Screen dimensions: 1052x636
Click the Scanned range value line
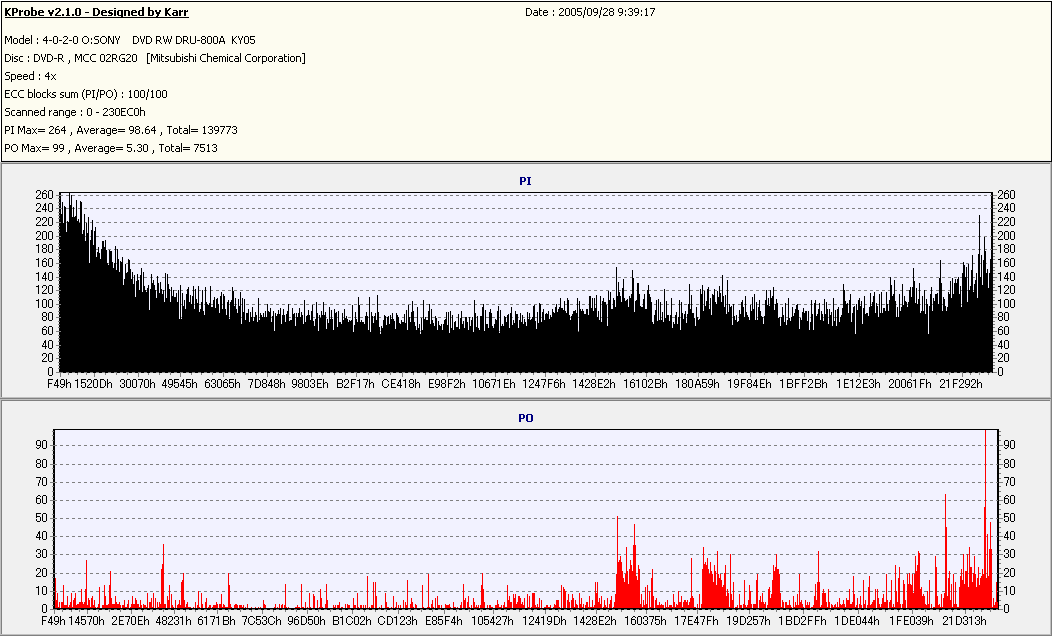click(75, 112)
